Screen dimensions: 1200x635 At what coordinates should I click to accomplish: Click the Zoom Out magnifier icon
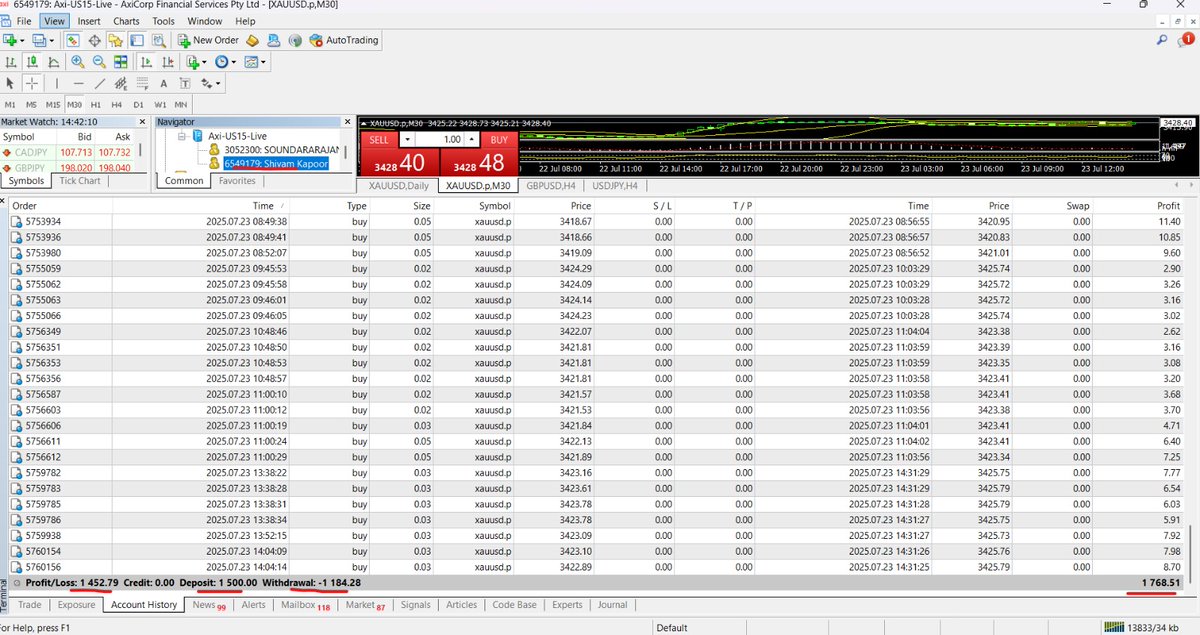tap(99, 62)
